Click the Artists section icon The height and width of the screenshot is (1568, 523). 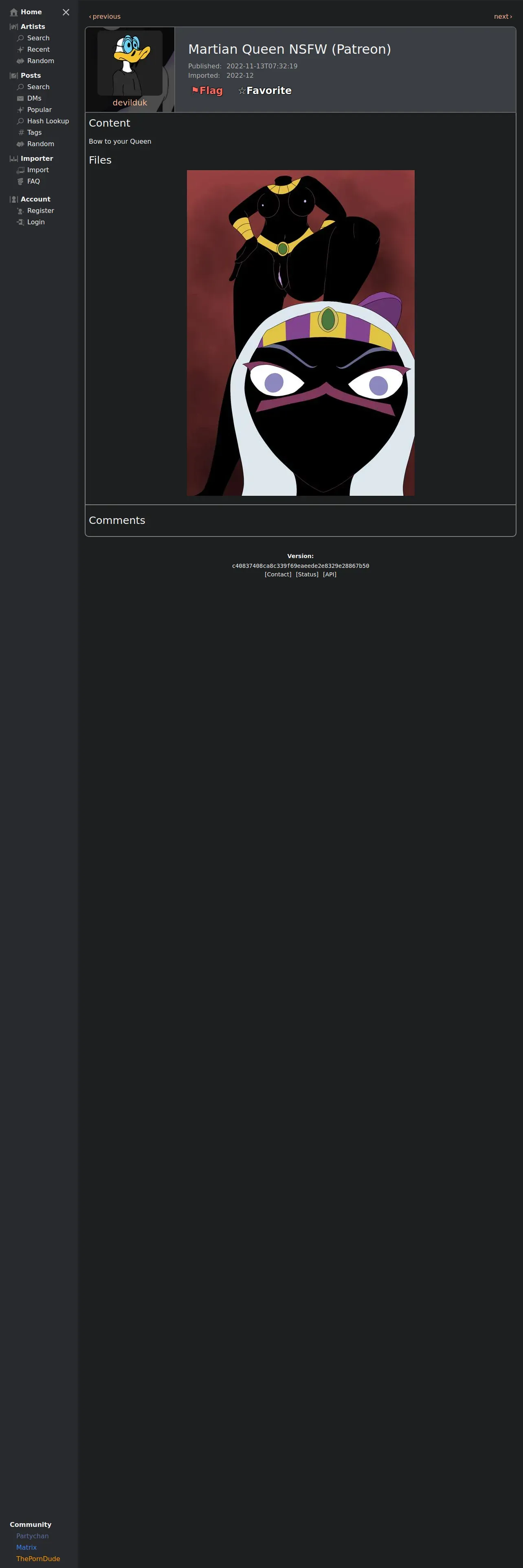(14, 27)
